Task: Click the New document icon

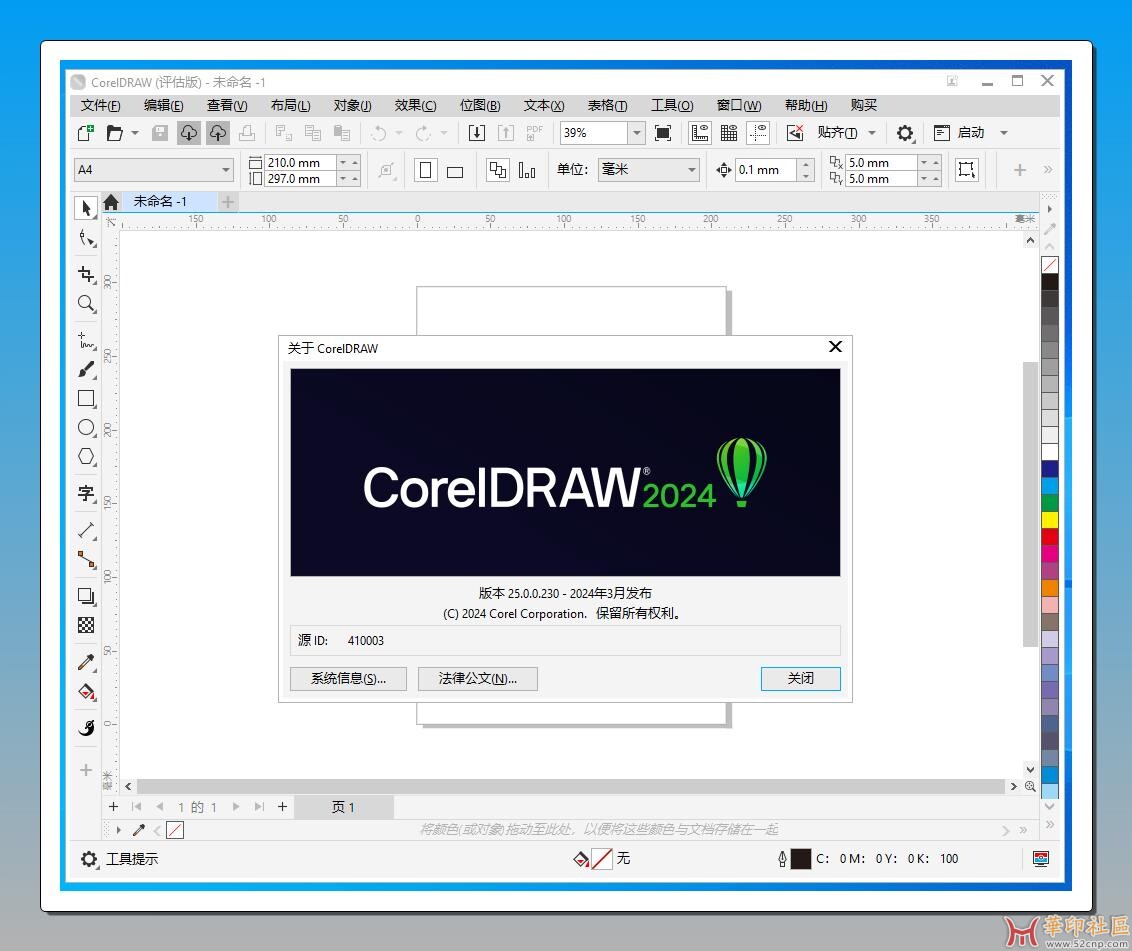Action: click(x=85, y=133)
